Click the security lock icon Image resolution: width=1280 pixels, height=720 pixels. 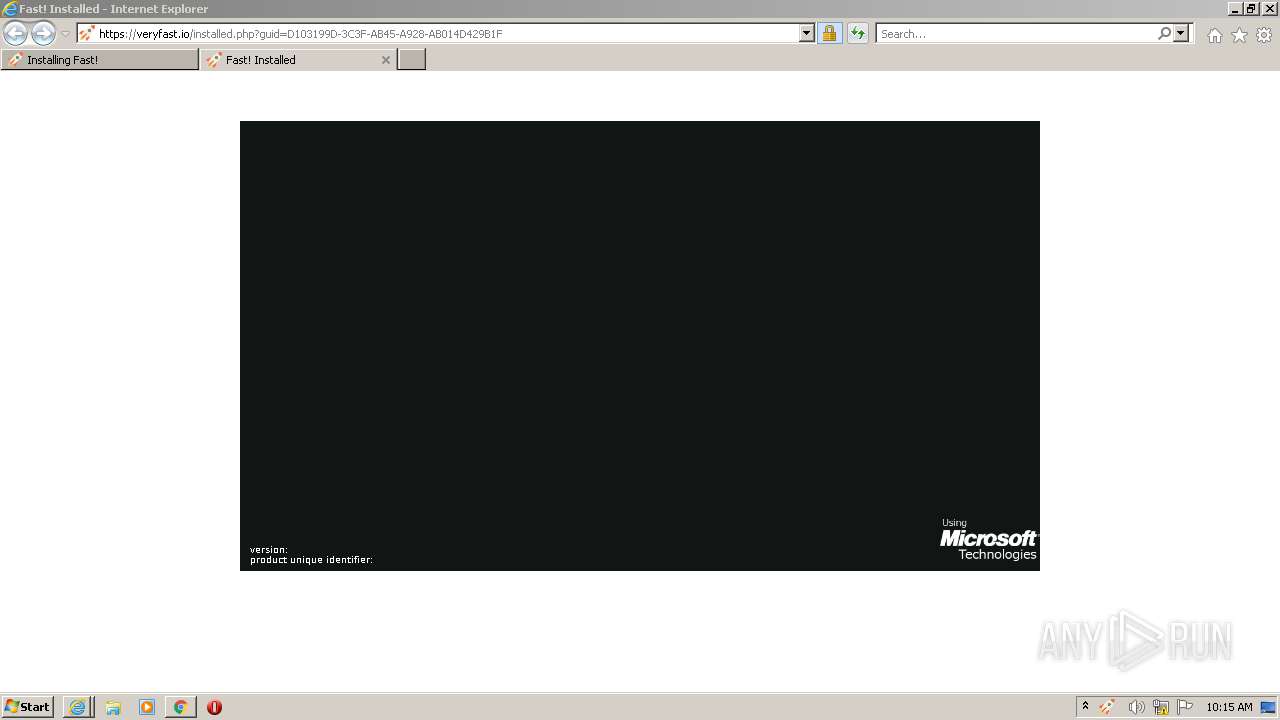coord(829,33)
